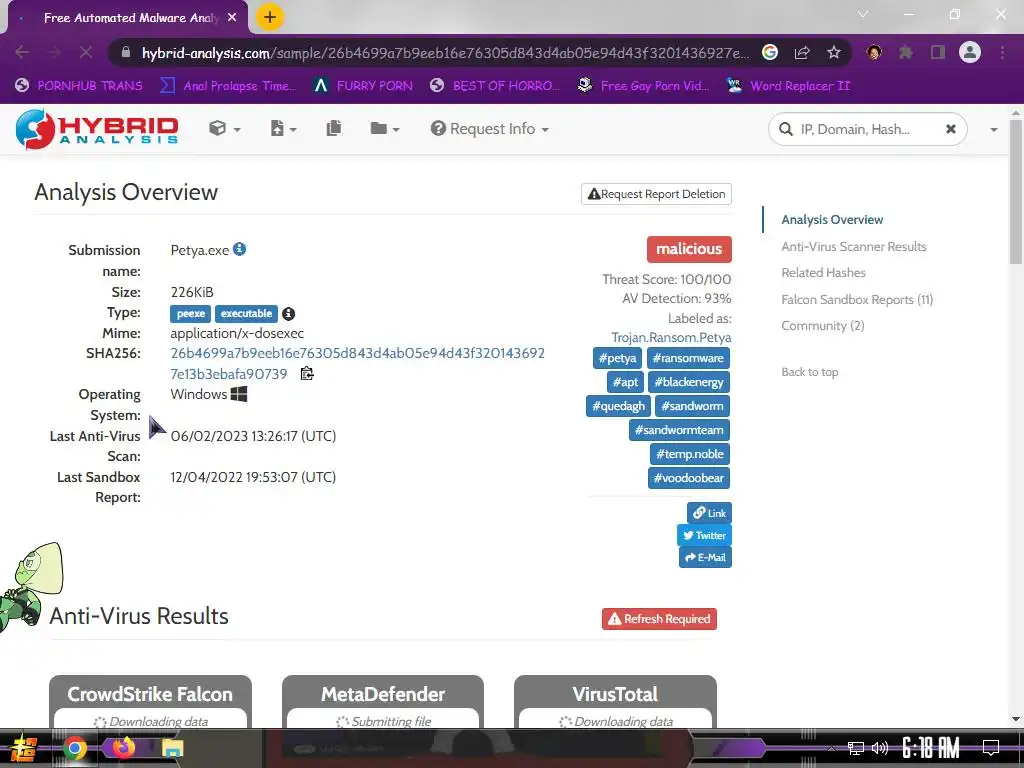Click the Windows logo icon

239,394
